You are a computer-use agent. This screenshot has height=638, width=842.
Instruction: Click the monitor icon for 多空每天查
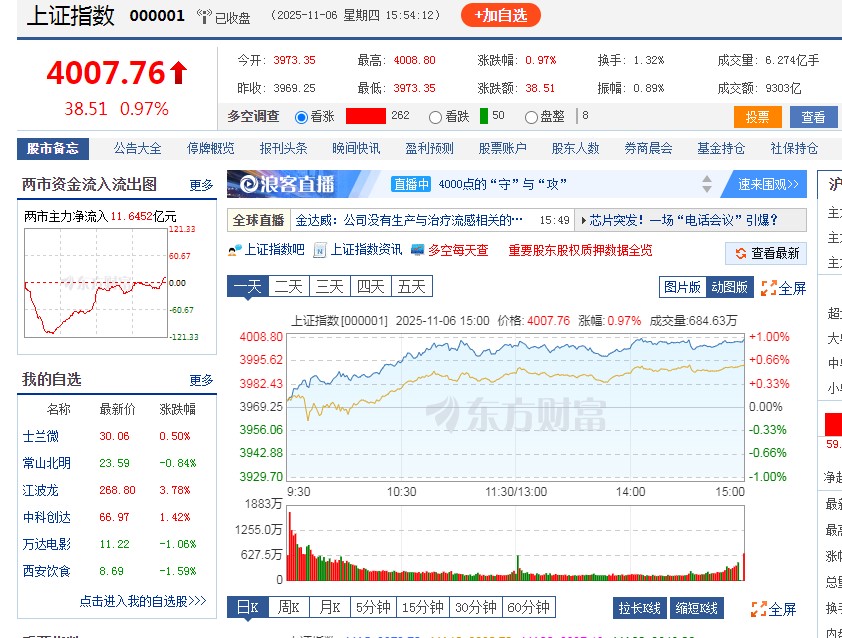point(418,252)
